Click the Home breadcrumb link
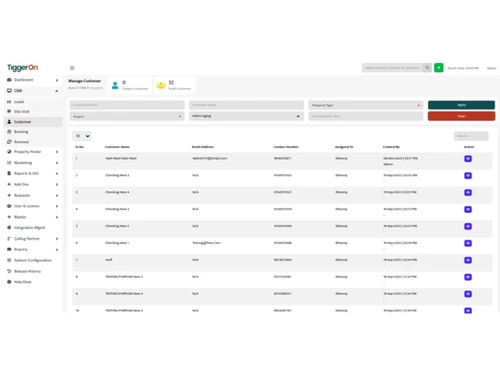This screenshot has width=500, height=375. [72, 88]
